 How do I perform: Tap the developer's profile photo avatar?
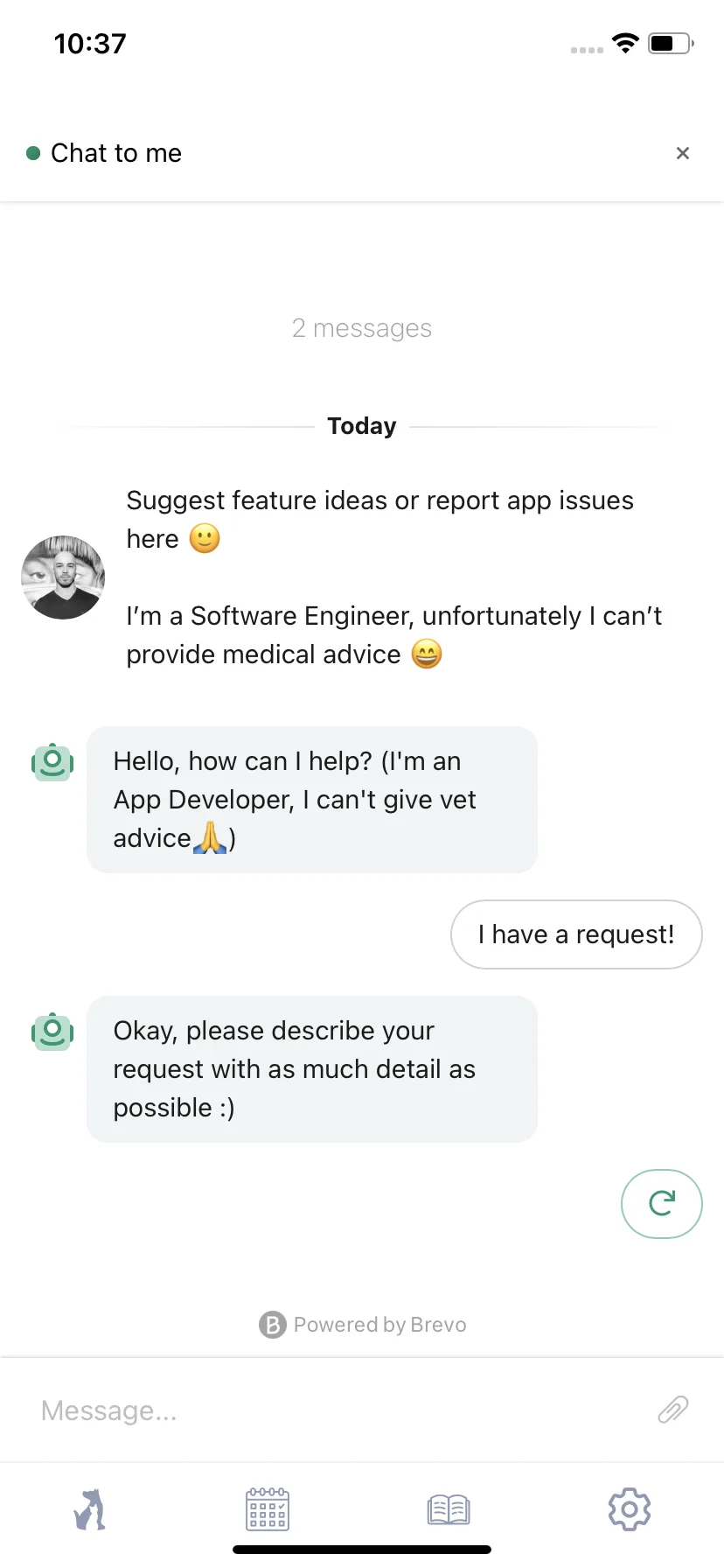[63, 577]
